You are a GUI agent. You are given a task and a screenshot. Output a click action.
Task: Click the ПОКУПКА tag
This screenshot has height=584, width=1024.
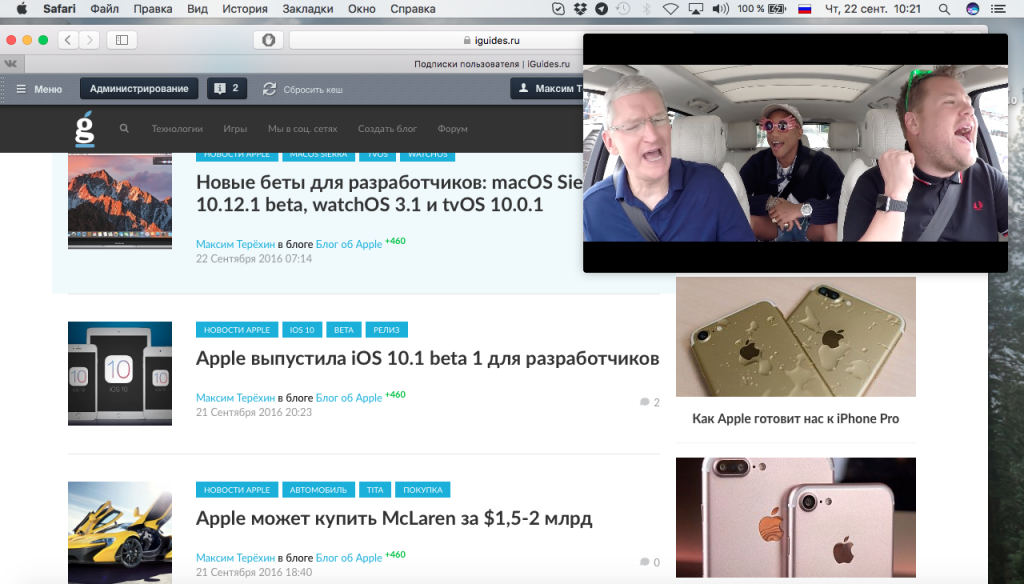point(423,490)
